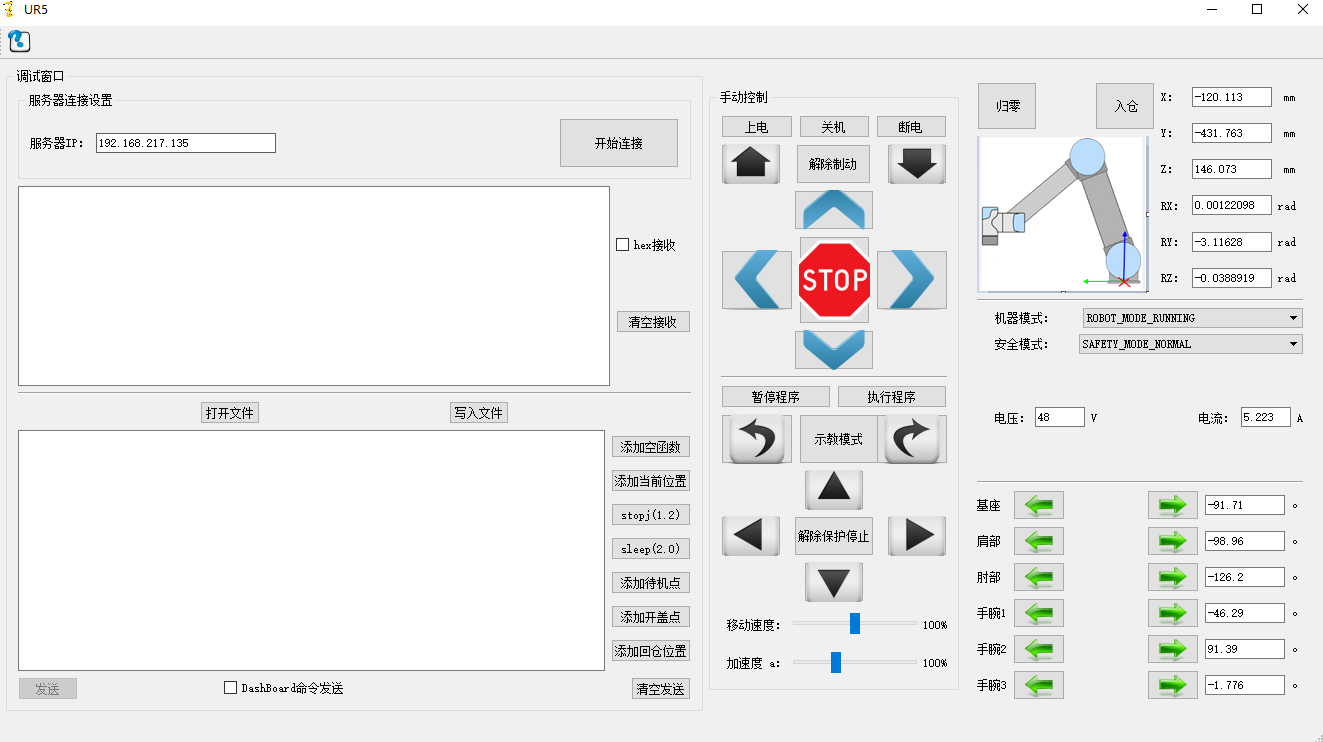
Task: Click the green left arrow for 手腕1 joint
Action: (x=1039, y=613)
